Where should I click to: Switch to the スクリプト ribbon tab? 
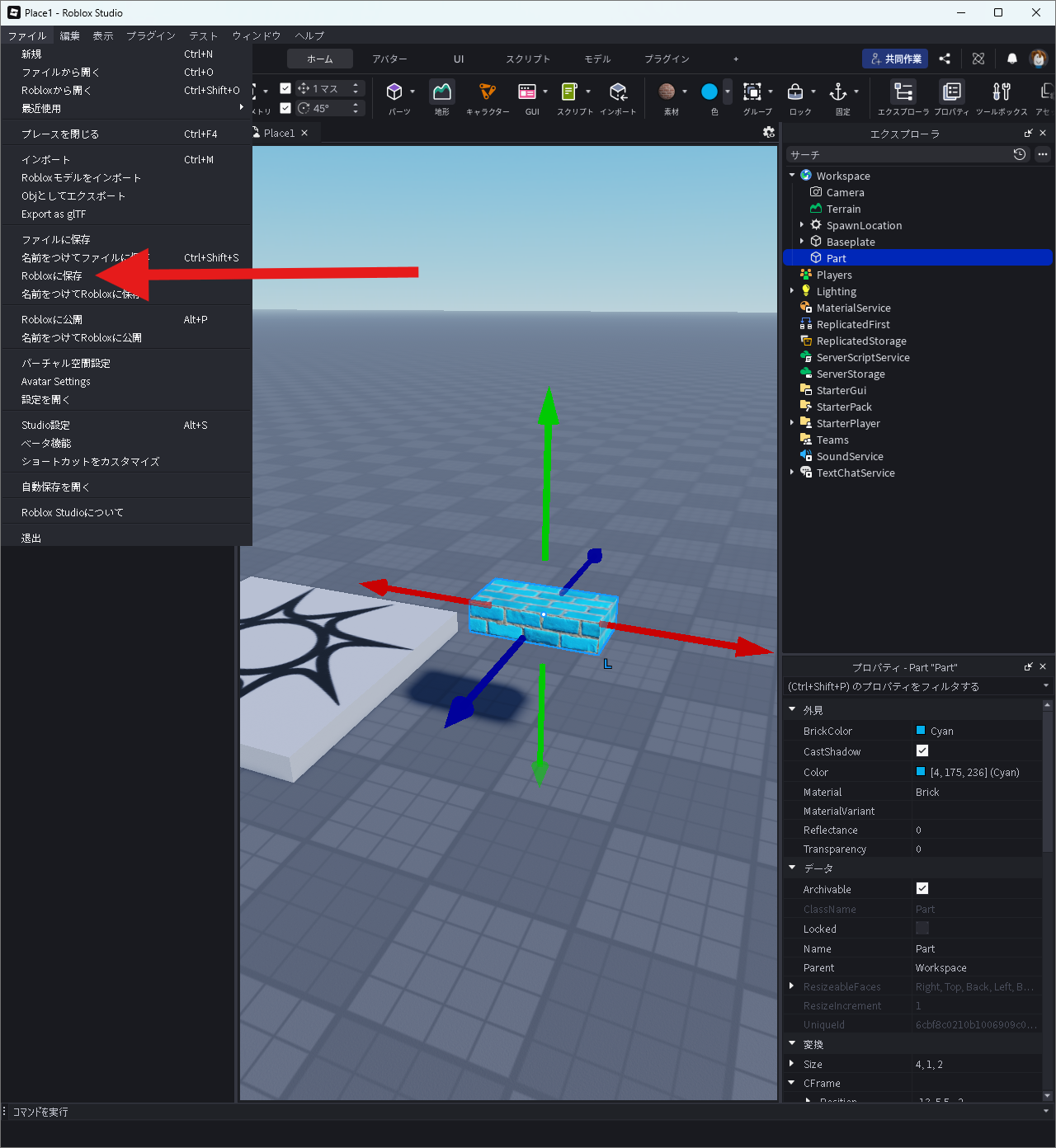pyautogui.click(x=528, y=59)
